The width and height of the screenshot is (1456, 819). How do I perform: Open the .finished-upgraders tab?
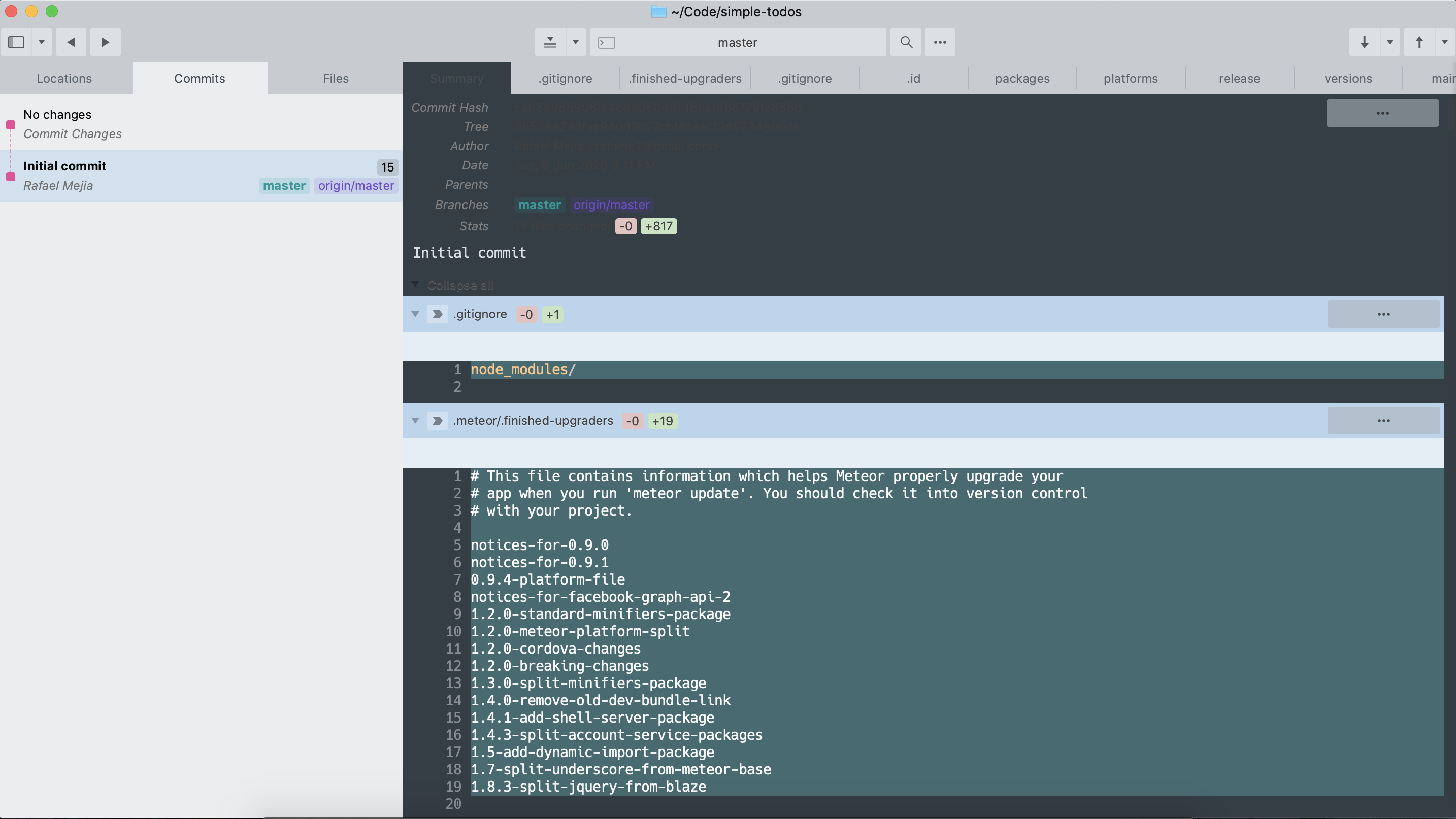point(685,79)
